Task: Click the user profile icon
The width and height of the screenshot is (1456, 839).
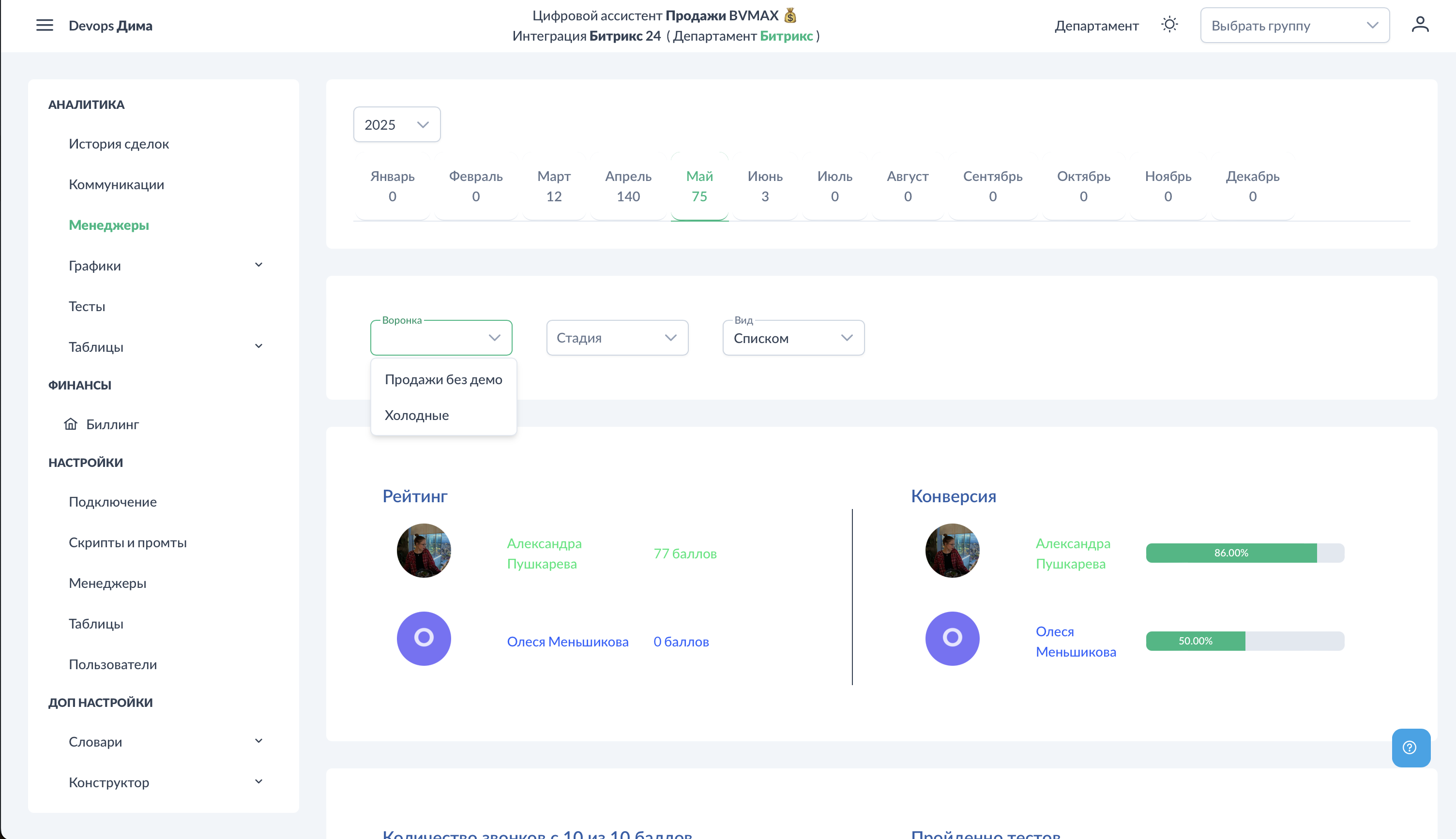Action: tap(1420, 25)
